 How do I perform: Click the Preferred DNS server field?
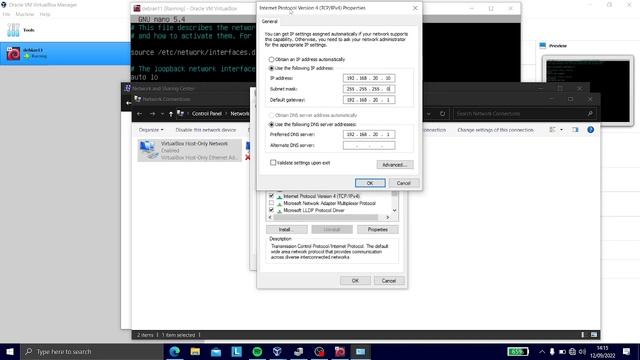tap(369, 134)
